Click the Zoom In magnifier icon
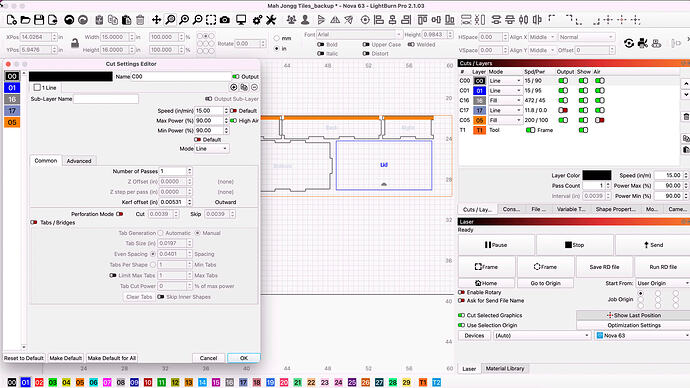Screen dimensions: 690x388 (184, 20)
